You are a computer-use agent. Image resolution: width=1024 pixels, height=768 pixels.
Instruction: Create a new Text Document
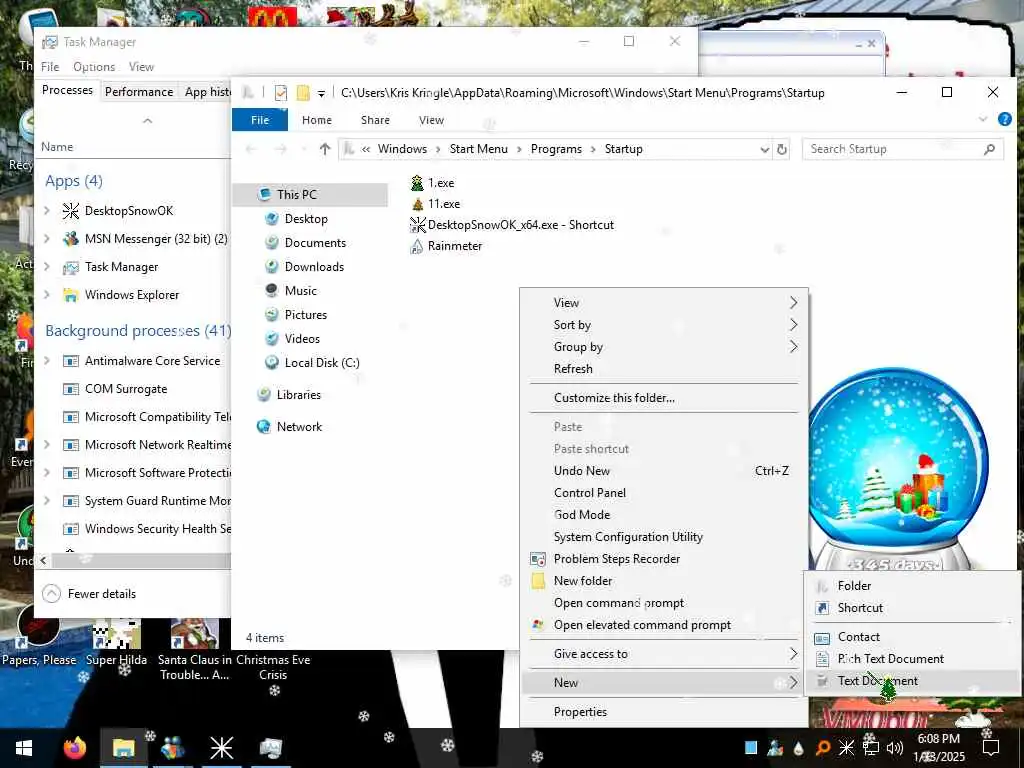click(x=912, y=681)
